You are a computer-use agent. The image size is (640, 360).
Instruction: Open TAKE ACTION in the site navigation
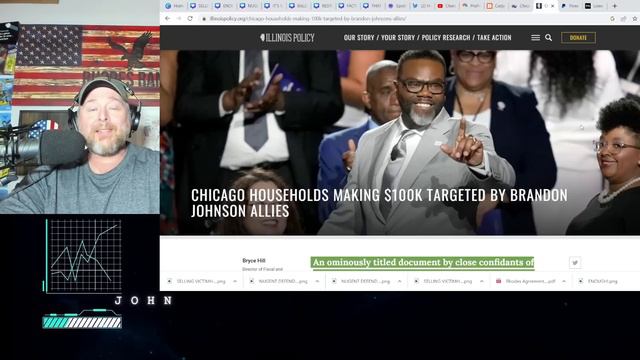494,38
